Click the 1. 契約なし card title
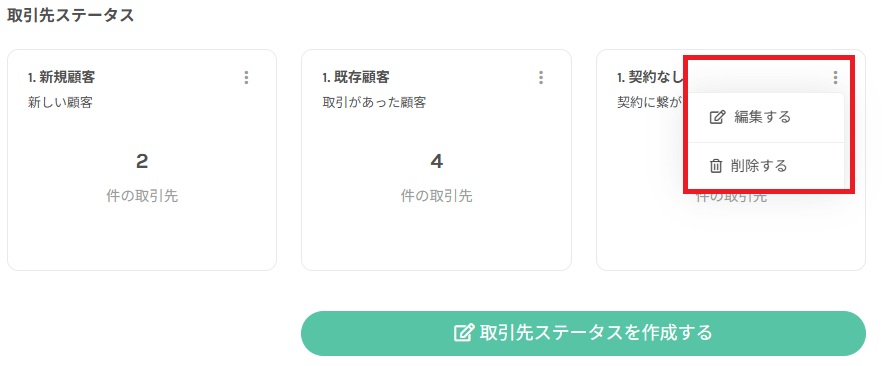 coord(650,77)
